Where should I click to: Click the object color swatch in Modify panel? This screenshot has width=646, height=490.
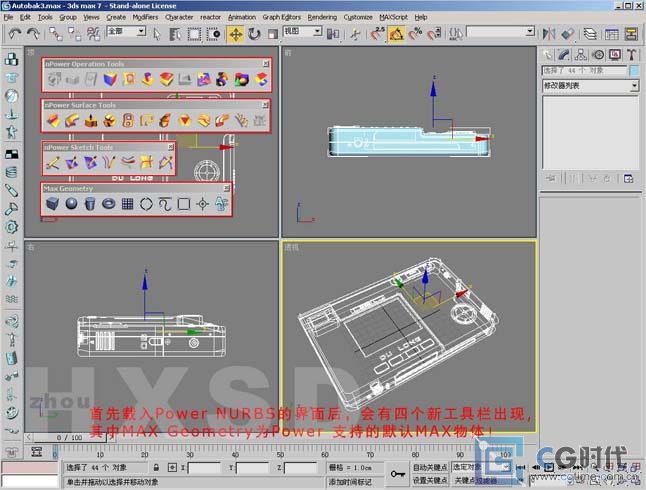point(634,70)
